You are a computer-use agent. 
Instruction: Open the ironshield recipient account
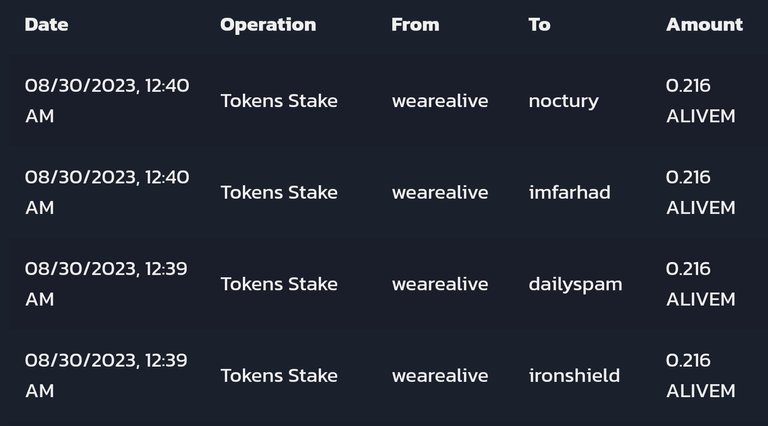point(574,376)
